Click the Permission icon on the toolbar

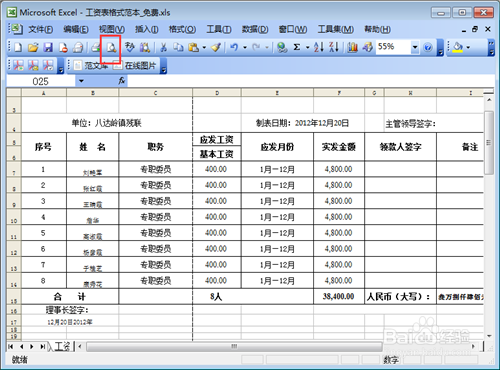tap(63, 48)
